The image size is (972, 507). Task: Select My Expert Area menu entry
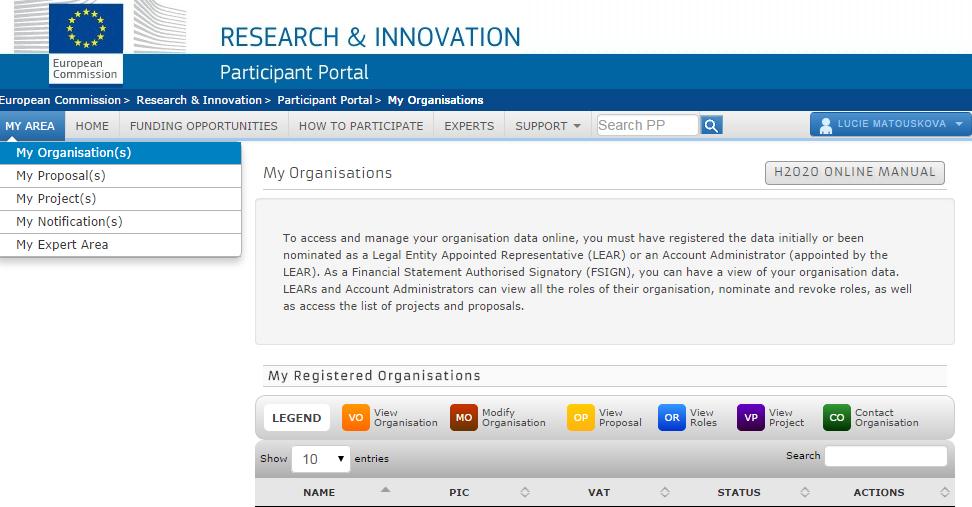[x=120, y=244]
